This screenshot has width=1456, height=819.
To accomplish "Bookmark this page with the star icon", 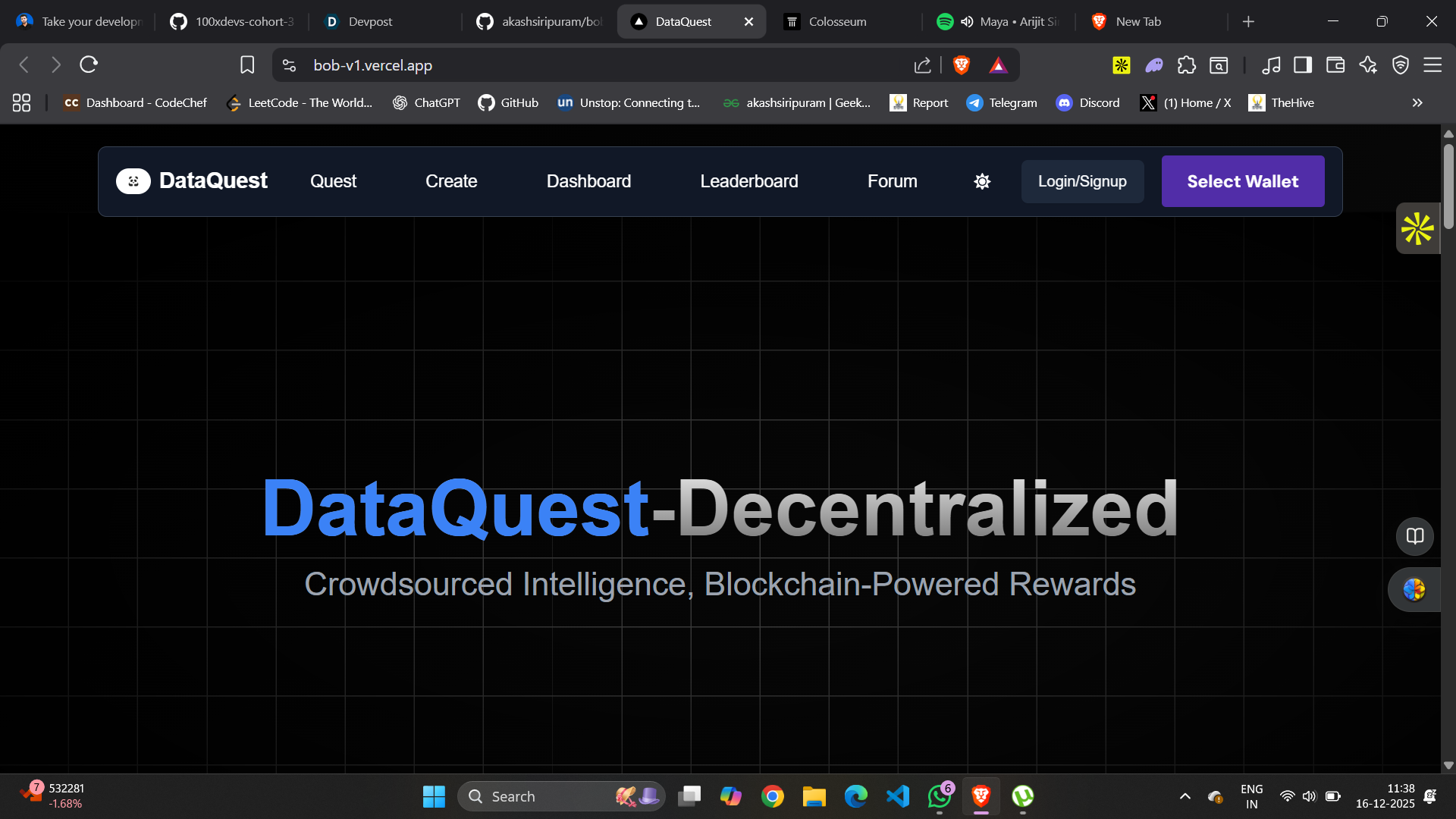I will pos(247,65).
